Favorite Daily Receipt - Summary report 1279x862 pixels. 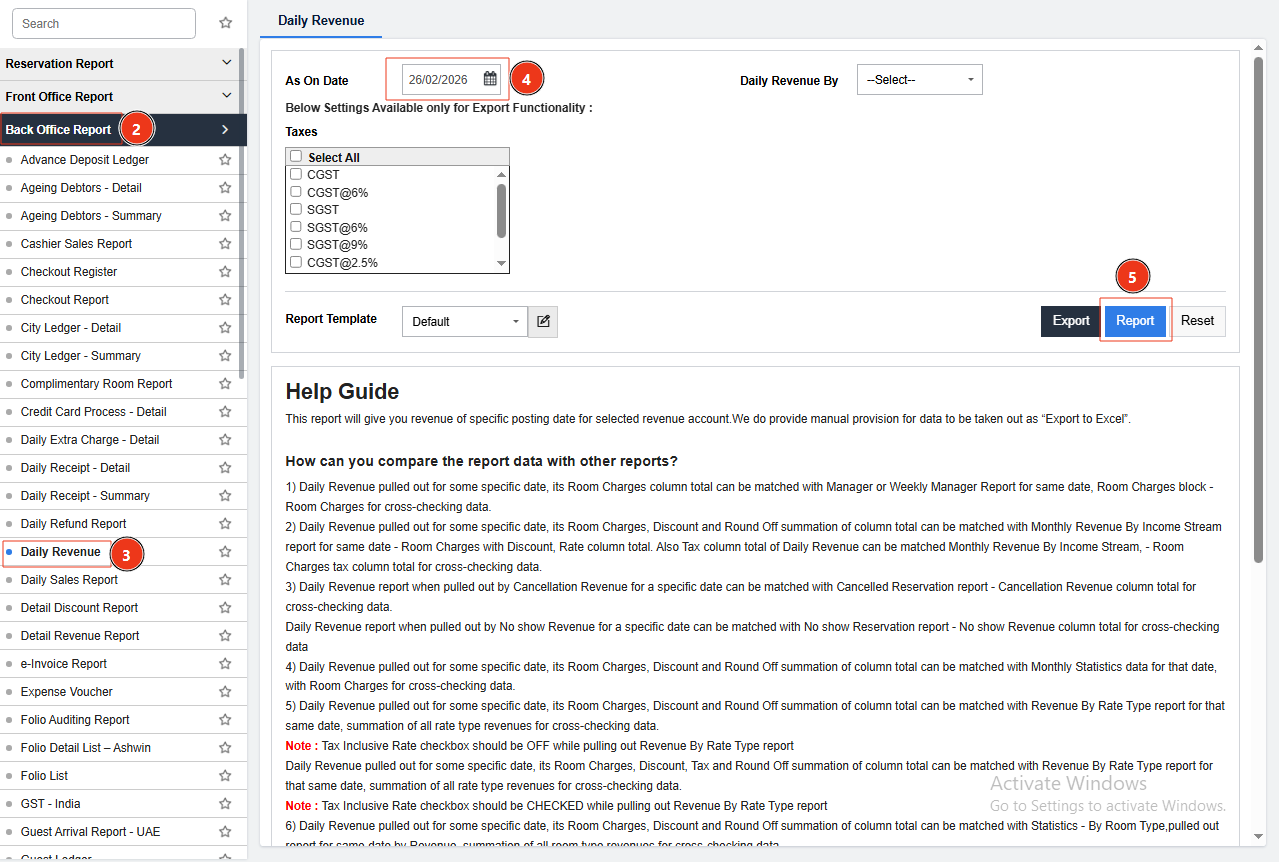pos(225,496)
